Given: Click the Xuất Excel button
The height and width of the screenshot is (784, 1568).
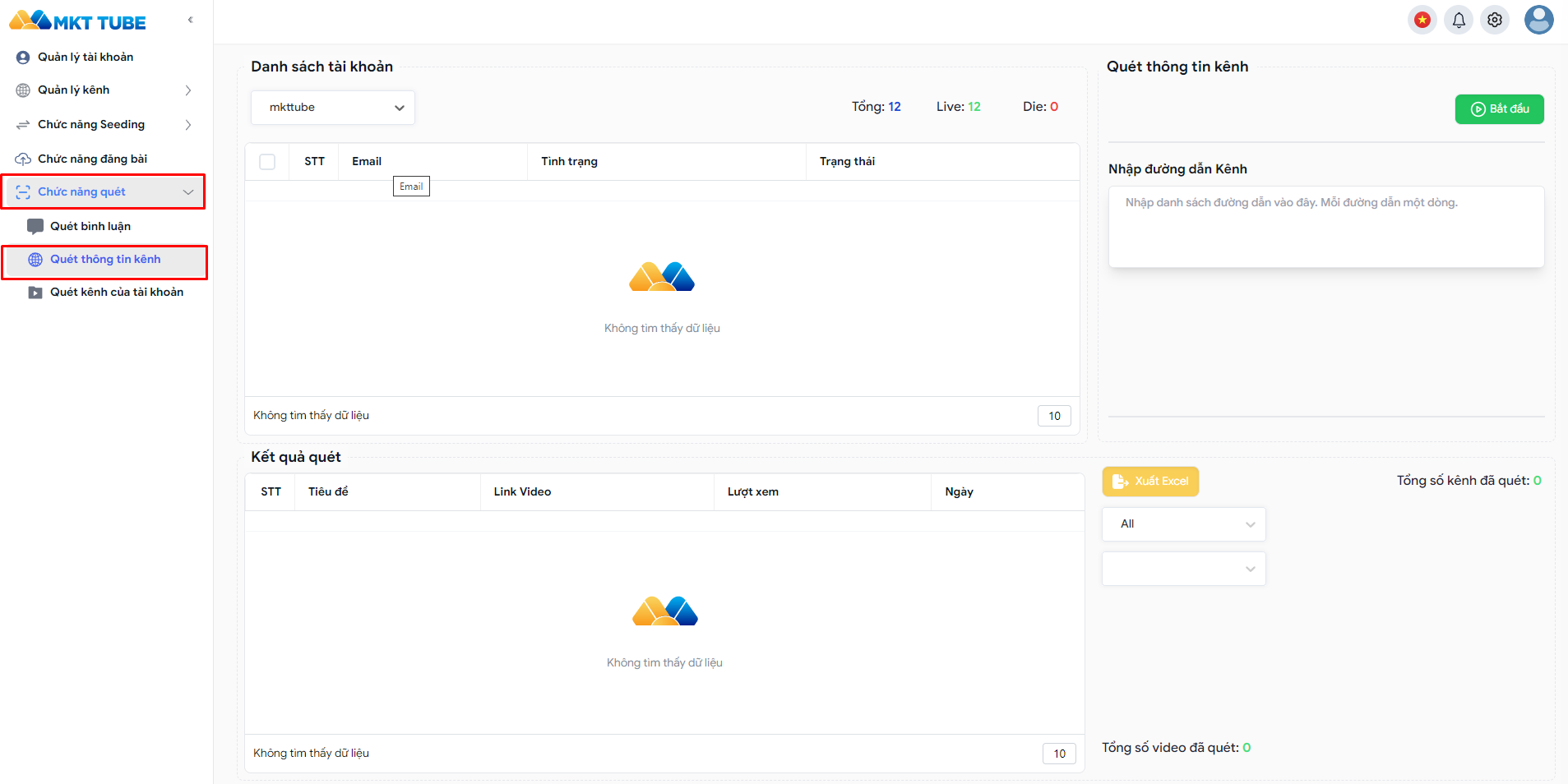Looking at the screenshot, I should (x=1150, y=482).
